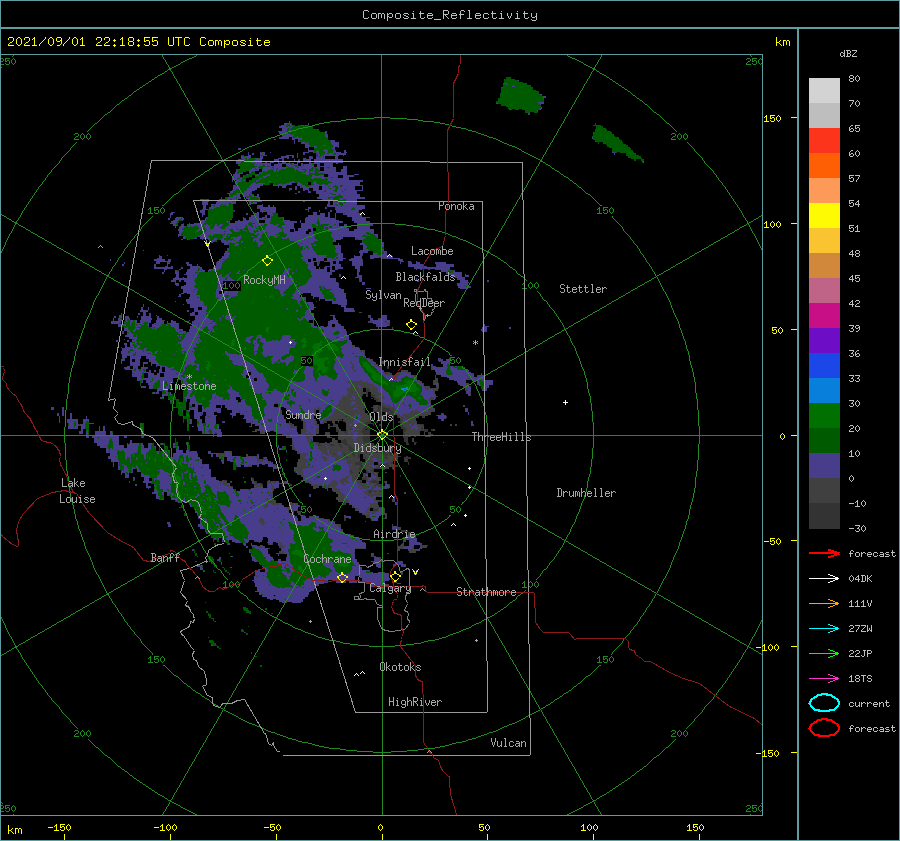
Task: Click the radar site marker at Olds
Action: [x=382, y=435]
